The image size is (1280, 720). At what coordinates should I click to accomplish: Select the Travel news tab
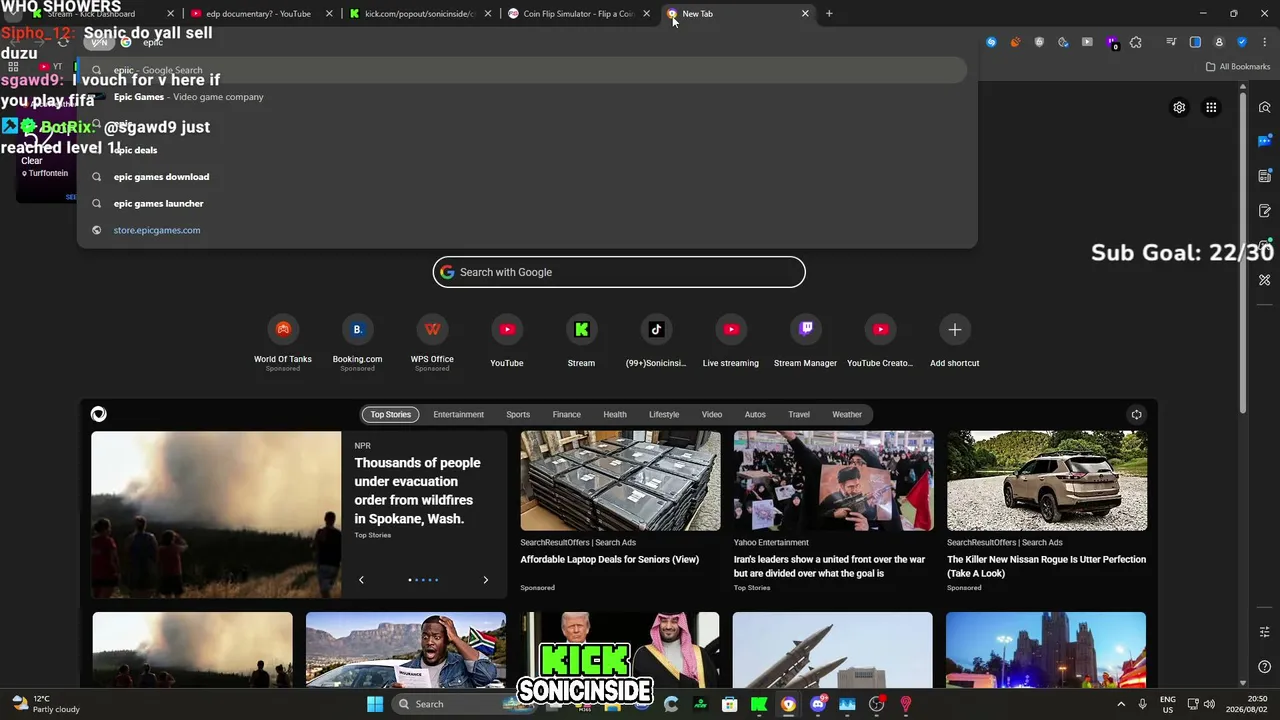click(x=799, y=414)
